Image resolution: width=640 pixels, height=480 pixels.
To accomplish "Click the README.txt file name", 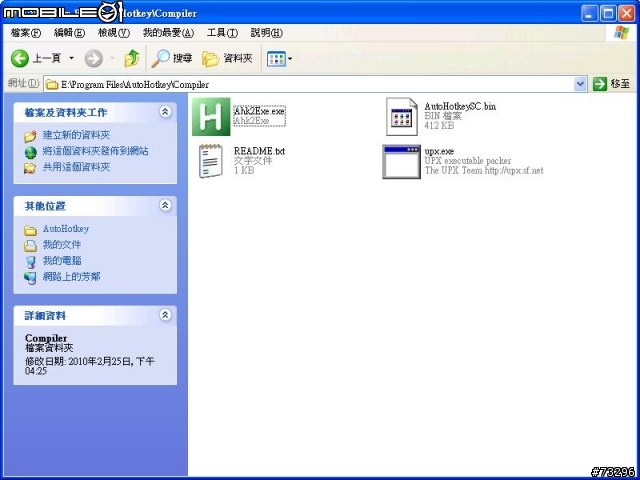I will [x=260, y=151].
